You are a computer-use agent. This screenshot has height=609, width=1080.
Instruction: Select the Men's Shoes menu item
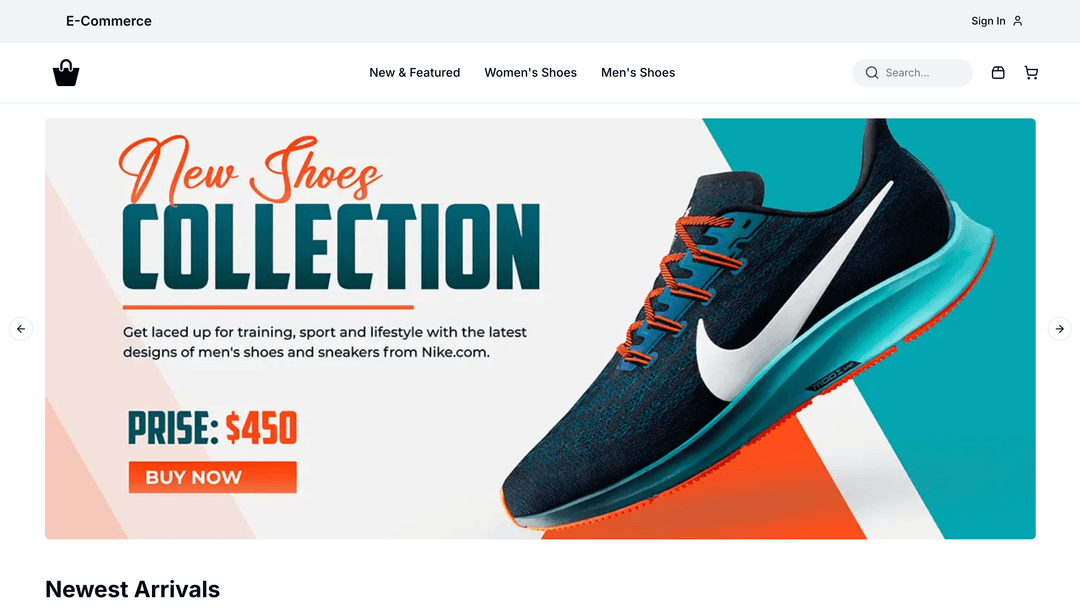coord(638,72)
